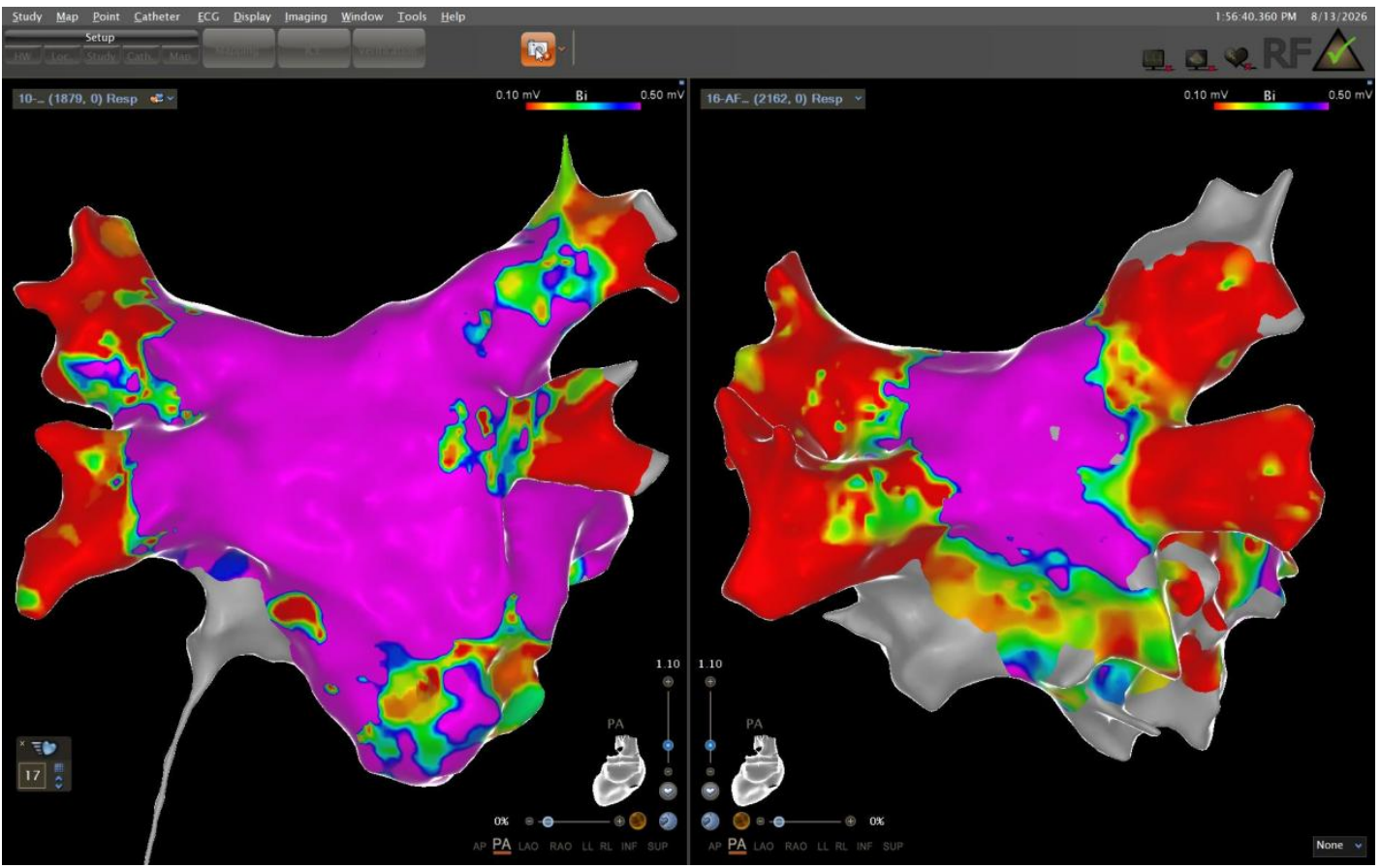Click the Setup button
The width and height of the screenshot is (1381, 868).
pos(100,37)
